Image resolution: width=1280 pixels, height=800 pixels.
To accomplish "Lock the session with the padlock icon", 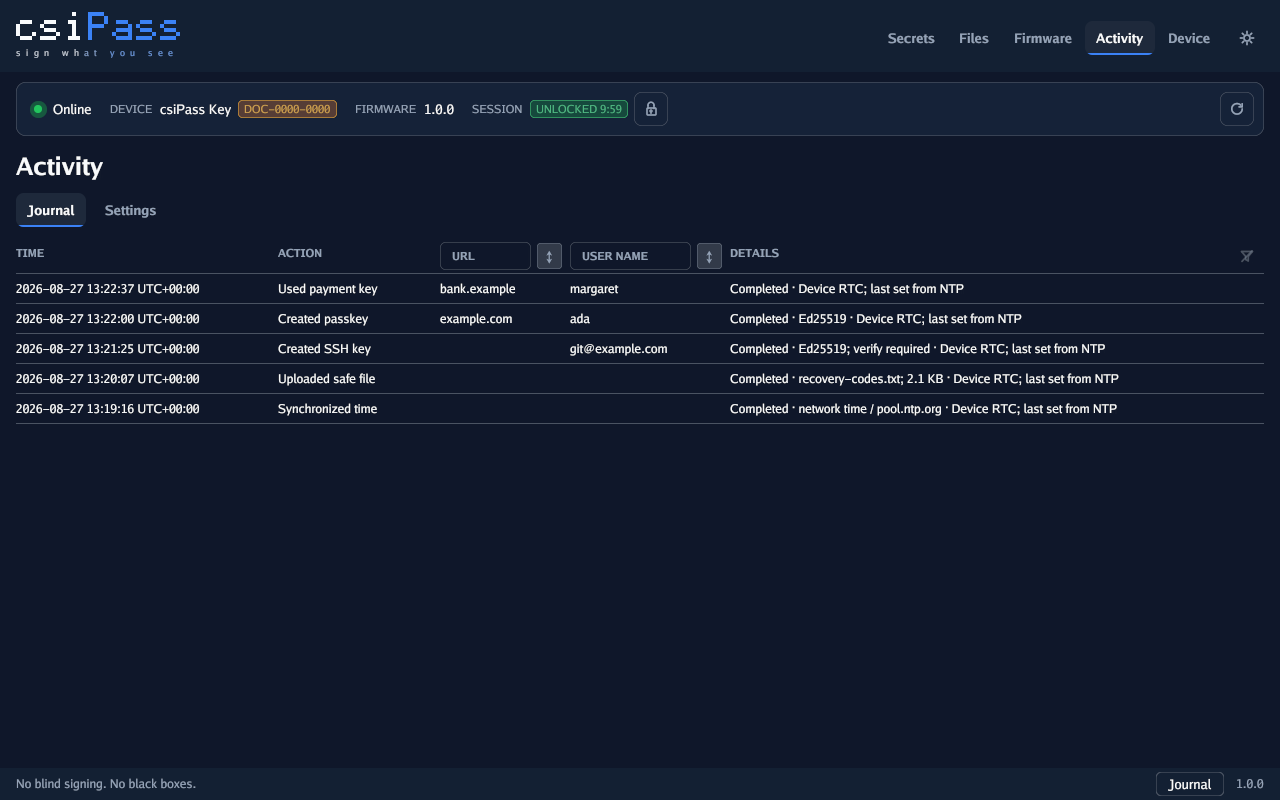I will coord(651,109).
